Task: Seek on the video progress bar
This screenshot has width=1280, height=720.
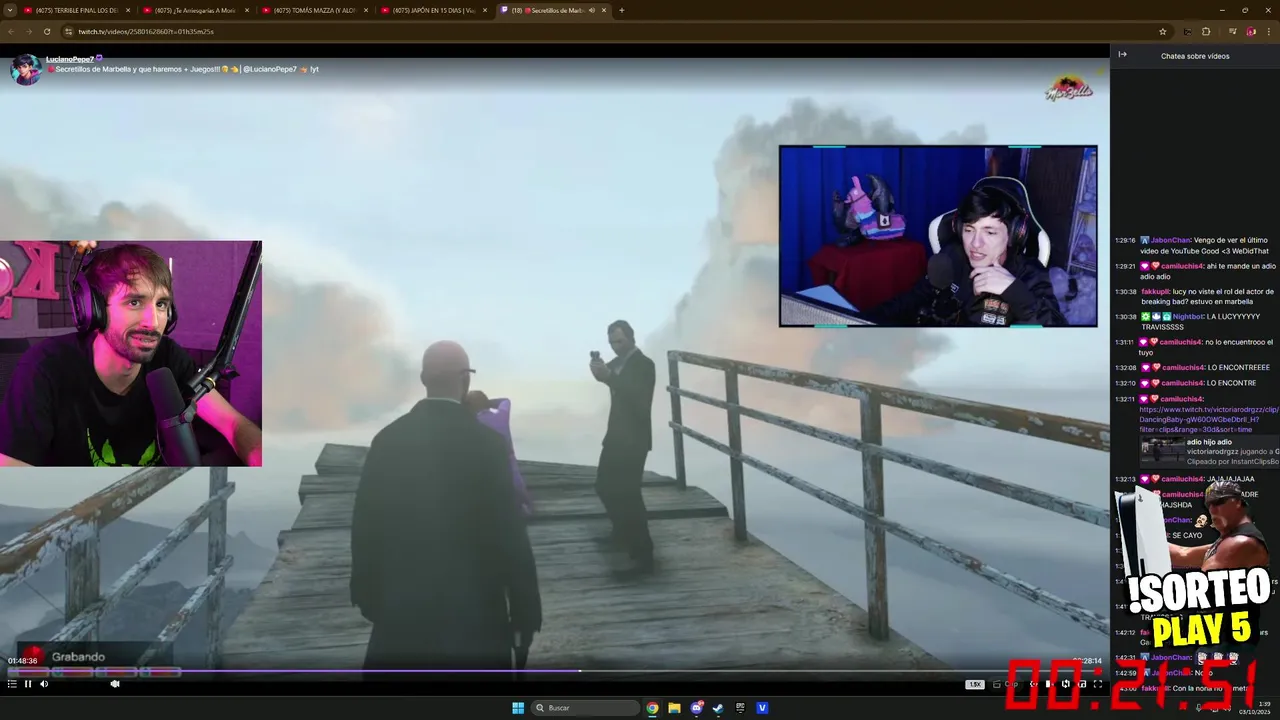Action: 555,670
